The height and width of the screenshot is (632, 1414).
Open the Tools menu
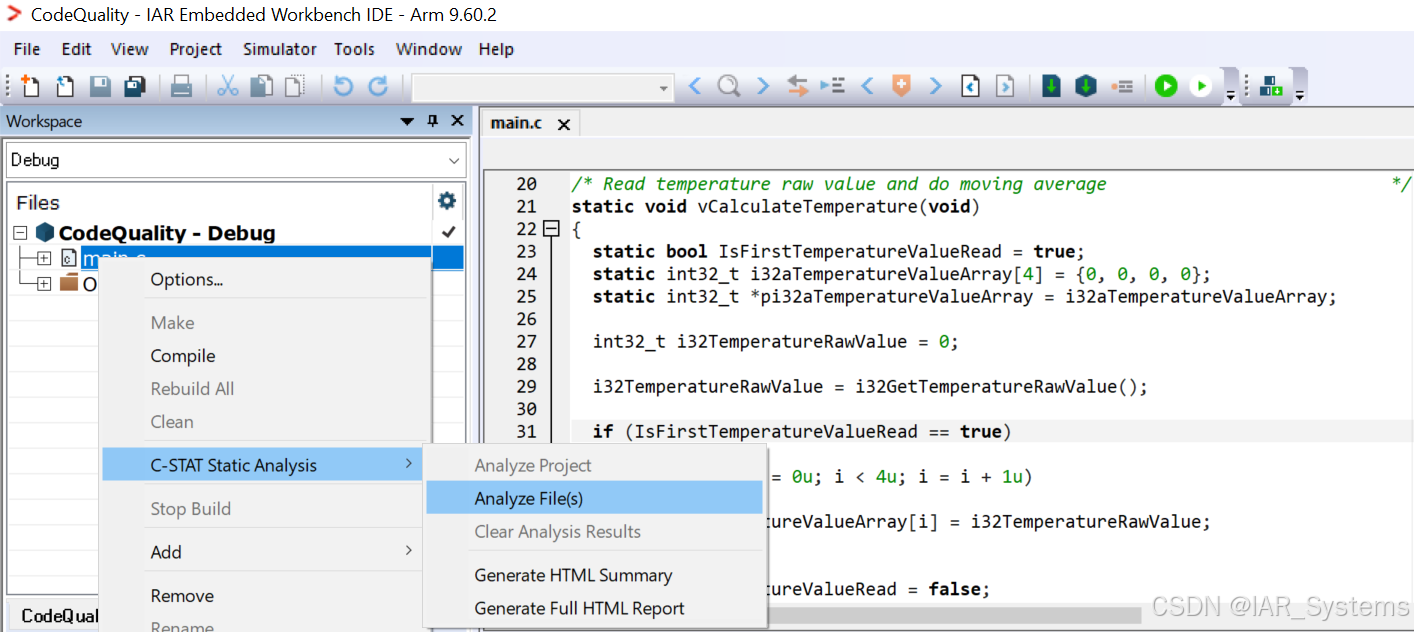(x=354, y=49)
